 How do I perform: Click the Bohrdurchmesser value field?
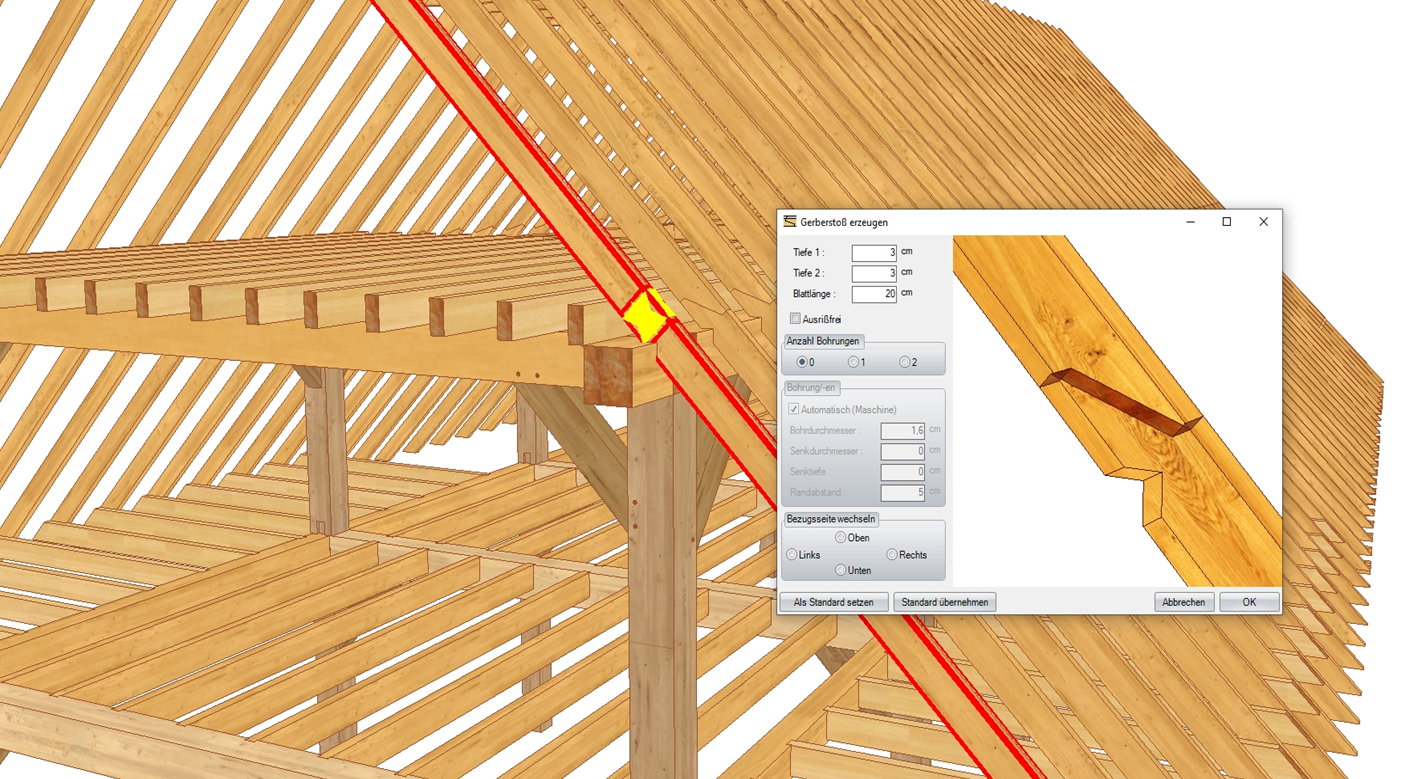coord(902,431)
